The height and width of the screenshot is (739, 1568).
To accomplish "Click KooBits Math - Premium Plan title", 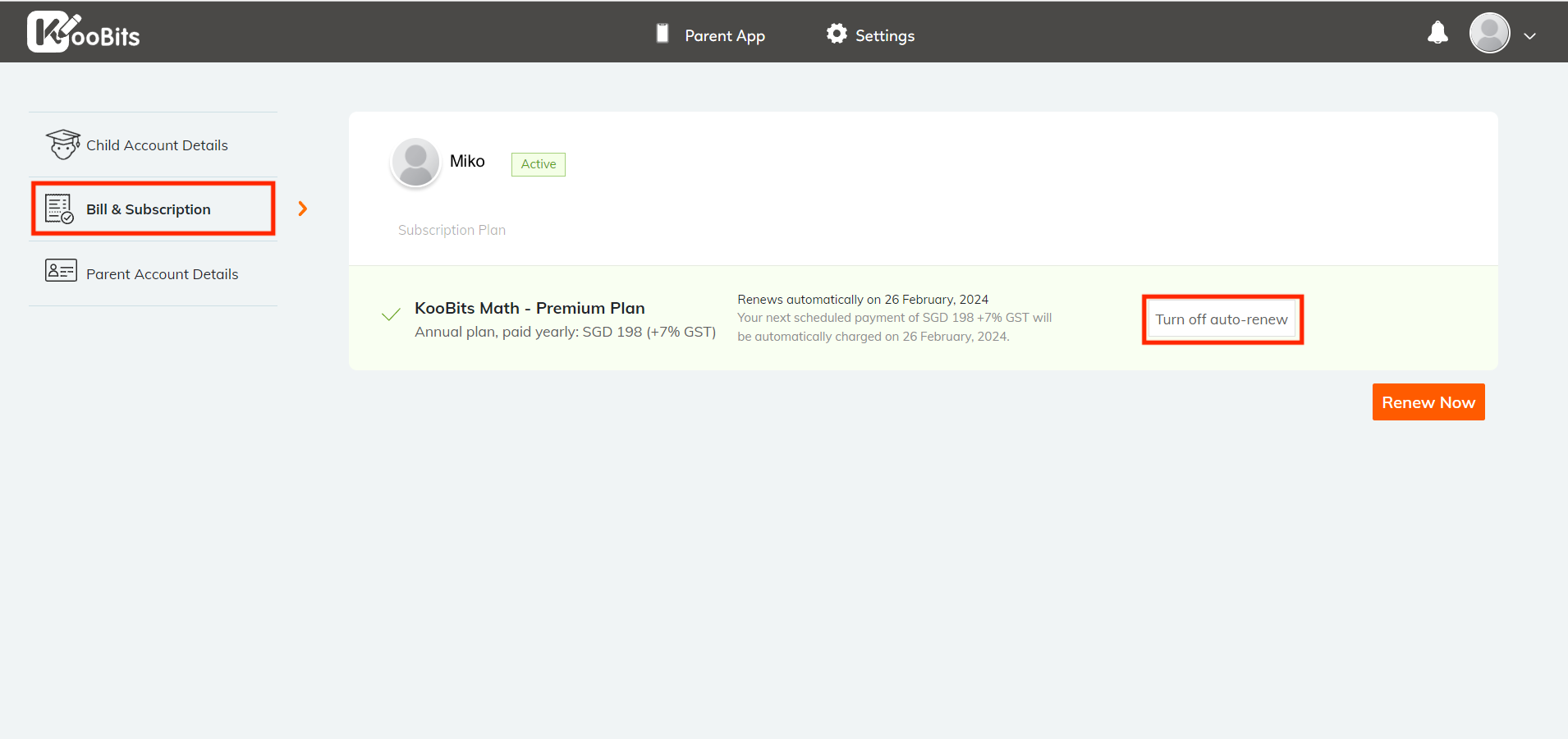I will pos(530,308).
